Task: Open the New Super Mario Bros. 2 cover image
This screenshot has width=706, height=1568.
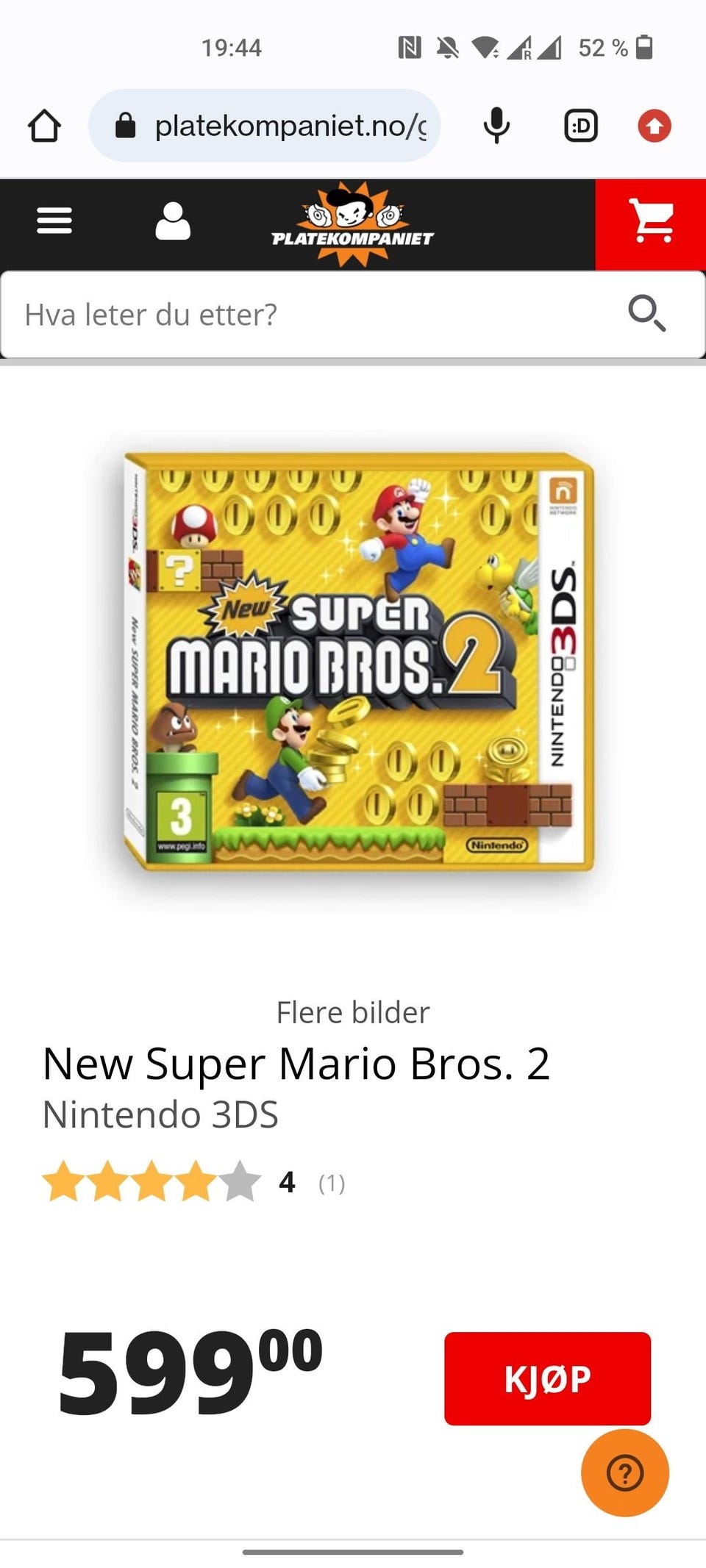Action: click(359, 662)
